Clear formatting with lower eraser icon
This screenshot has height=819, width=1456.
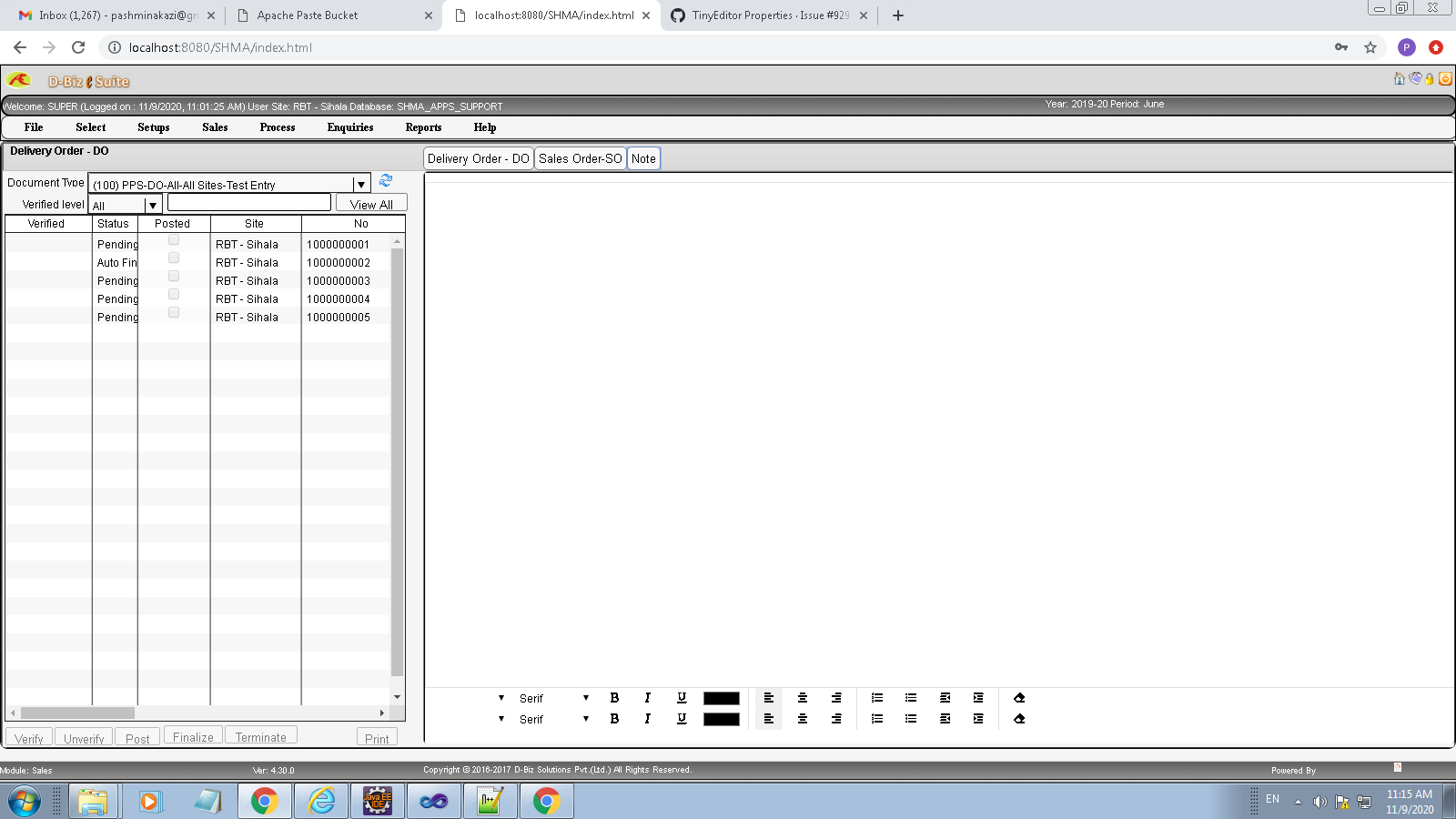(1019, 719)
